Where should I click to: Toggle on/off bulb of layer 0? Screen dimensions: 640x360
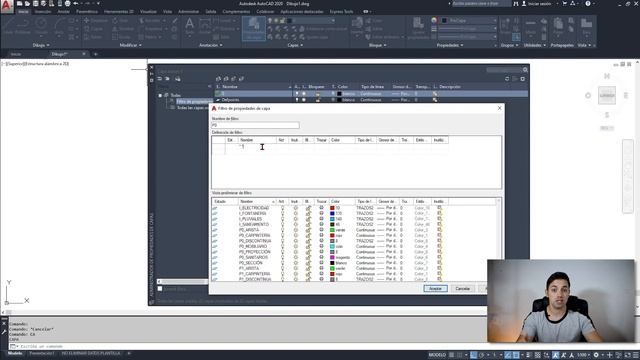pos(297,94)
